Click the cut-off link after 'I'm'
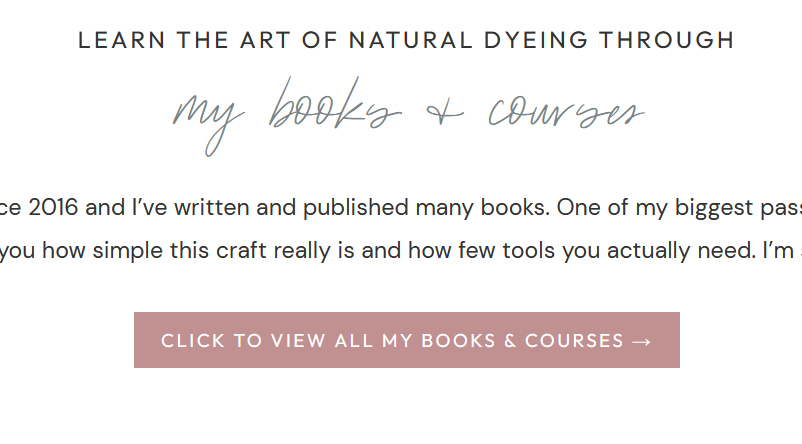 800,251
